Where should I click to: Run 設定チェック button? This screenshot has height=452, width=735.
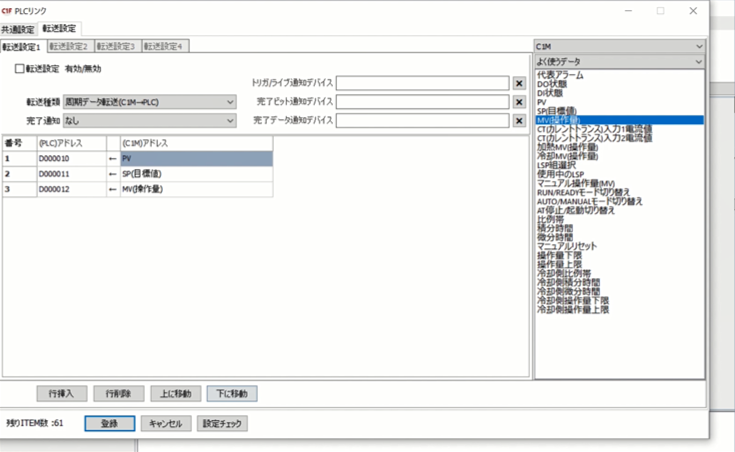point(222,423)
